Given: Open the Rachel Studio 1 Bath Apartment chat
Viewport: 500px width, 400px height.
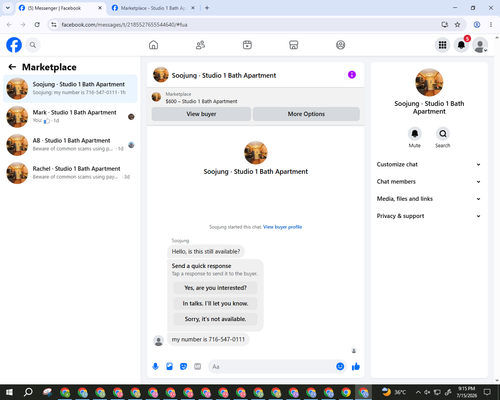Looking at the screenshot, I should point(70,173).
